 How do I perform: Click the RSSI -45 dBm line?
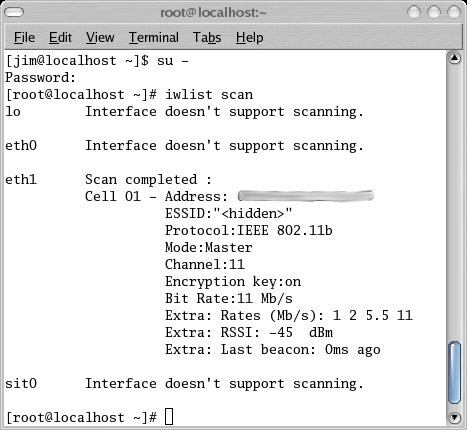click(x=249, y=332)
